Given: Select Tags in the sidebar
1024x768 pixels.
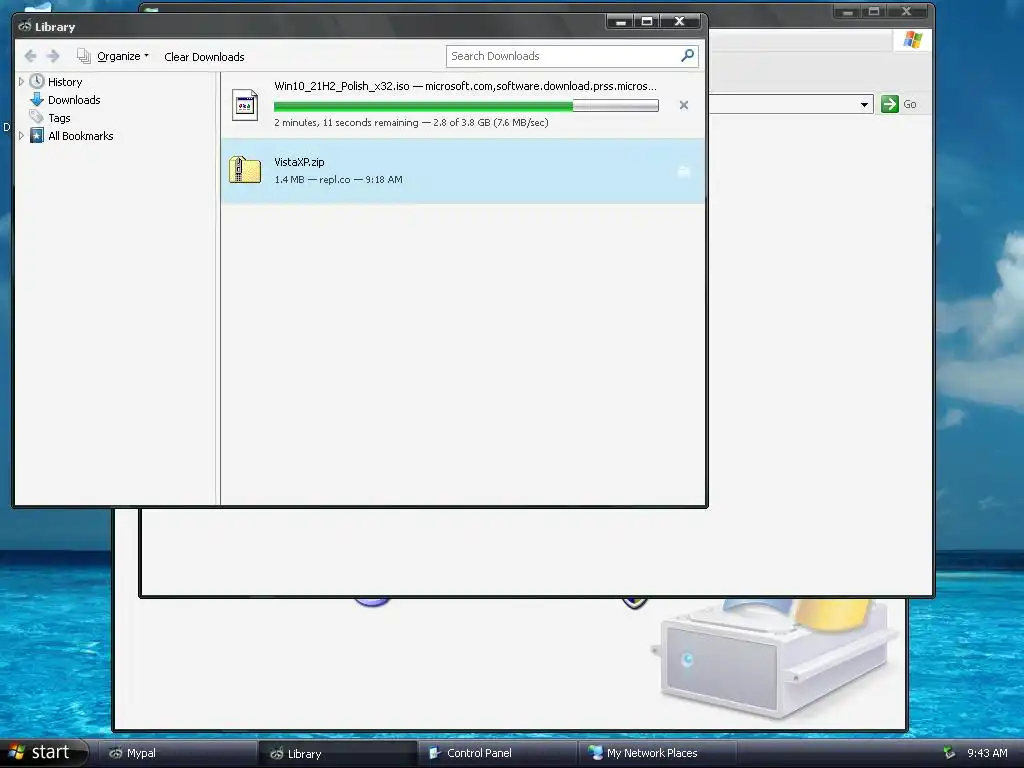Looking at the screenshot, I should 59,118.
